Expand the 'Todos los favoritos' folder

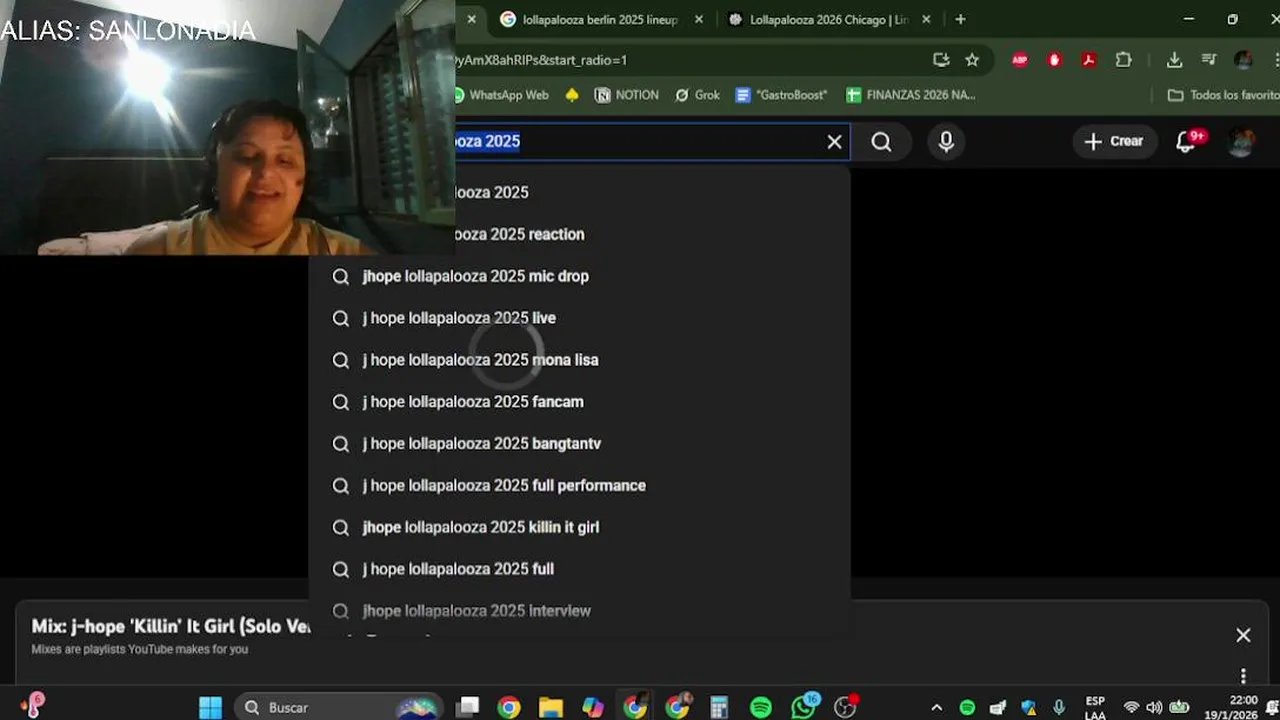(1223, 95)
